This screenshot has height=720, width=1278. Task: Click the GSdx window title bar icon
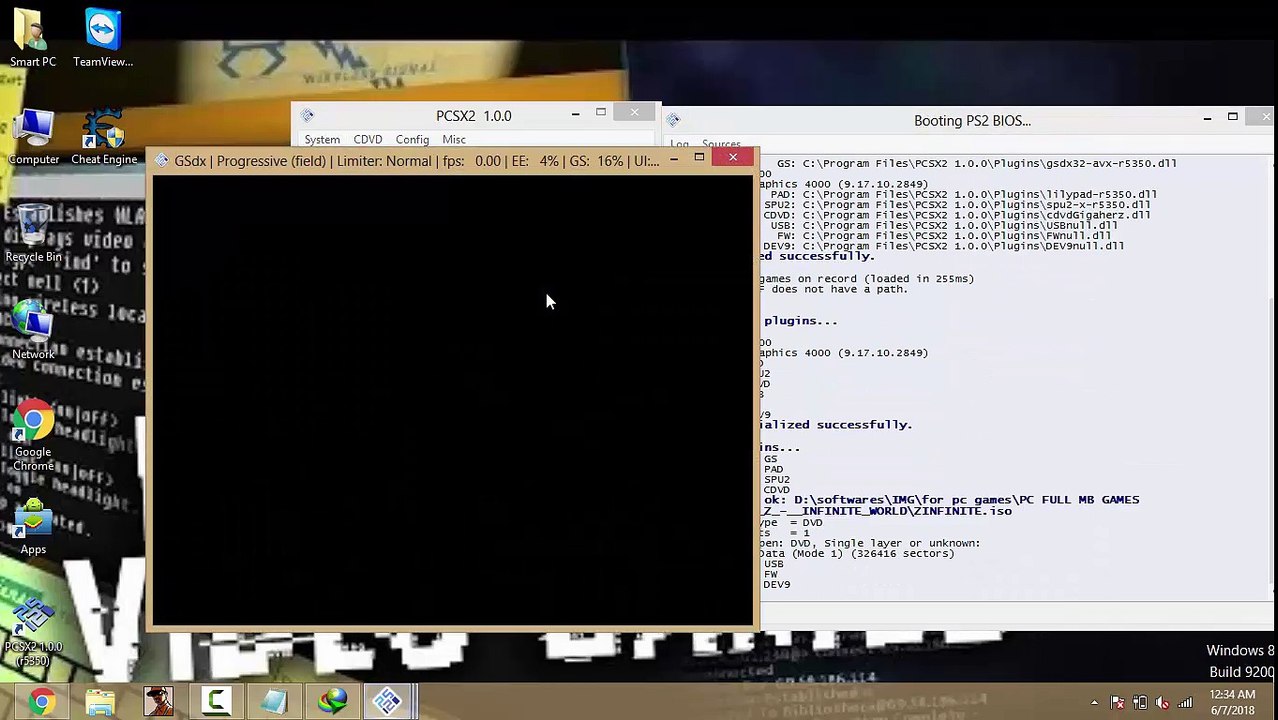[x=161, y=161]
